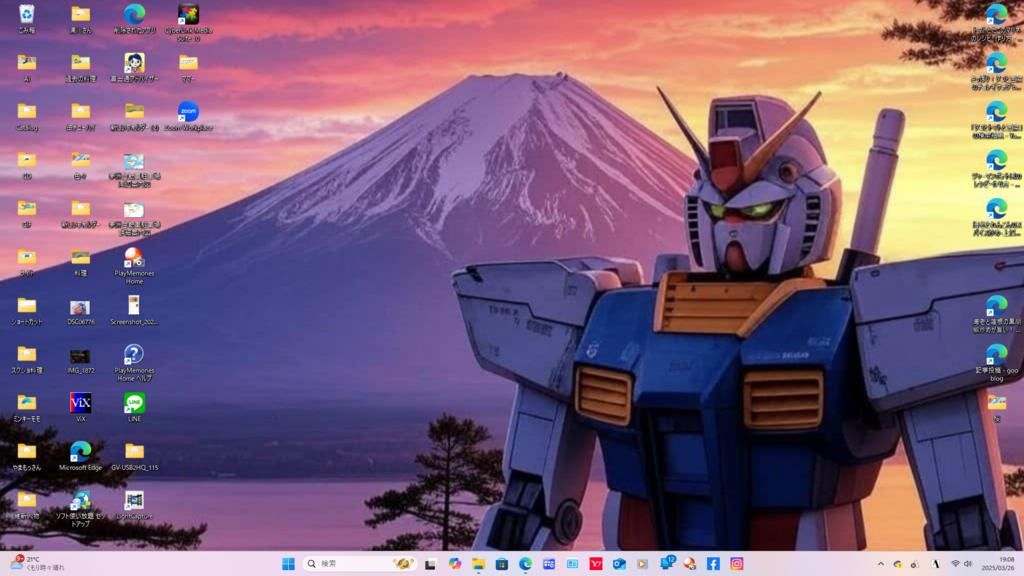Image resolution: width=1024 pixels, height=576 pixels.
Task: Open Instagram from the taskbar
Action: coord(737,564)
